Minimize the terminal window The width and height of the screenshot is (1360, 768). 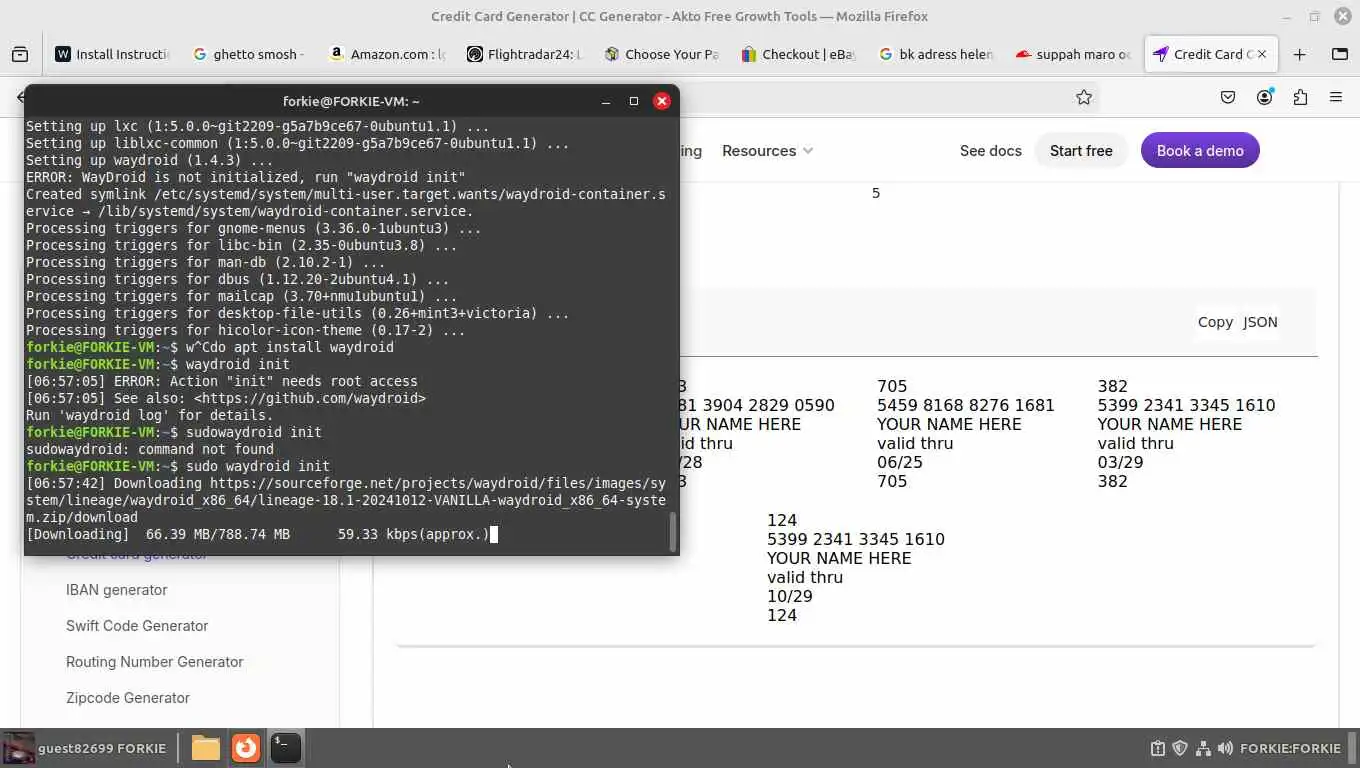click(x=605, y=101)
